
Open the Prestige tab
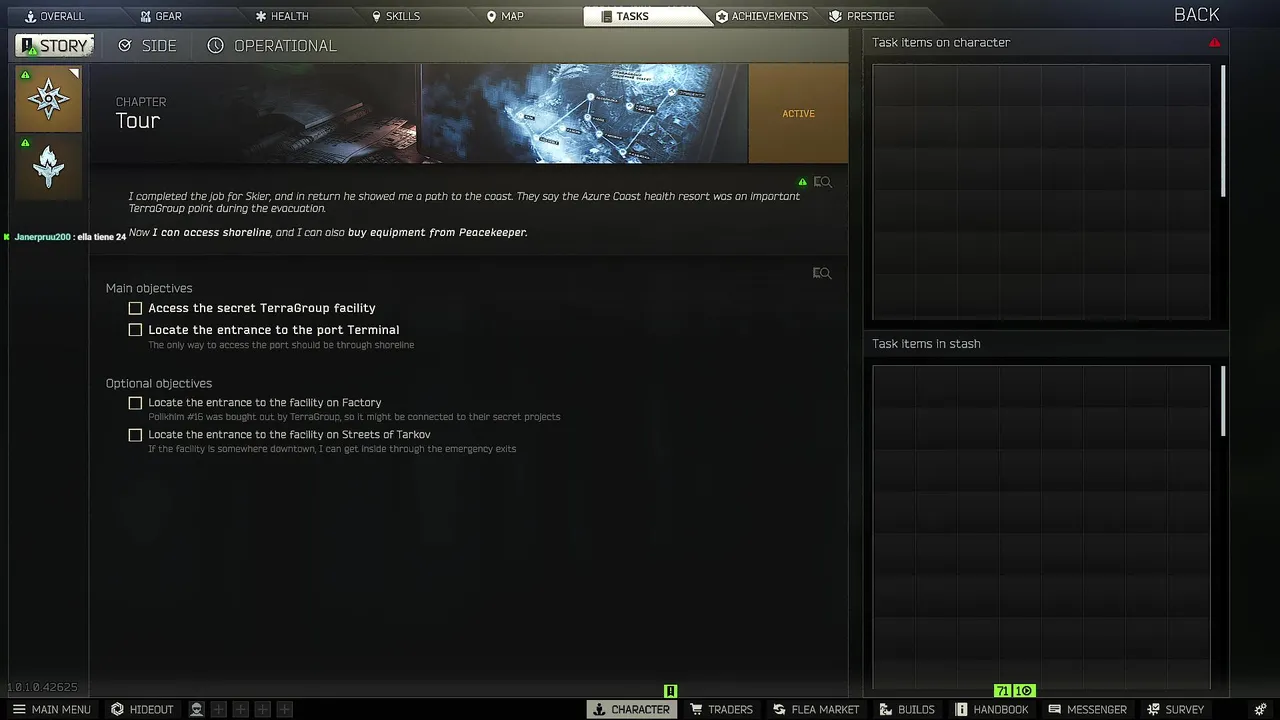[x=862, y=16]
